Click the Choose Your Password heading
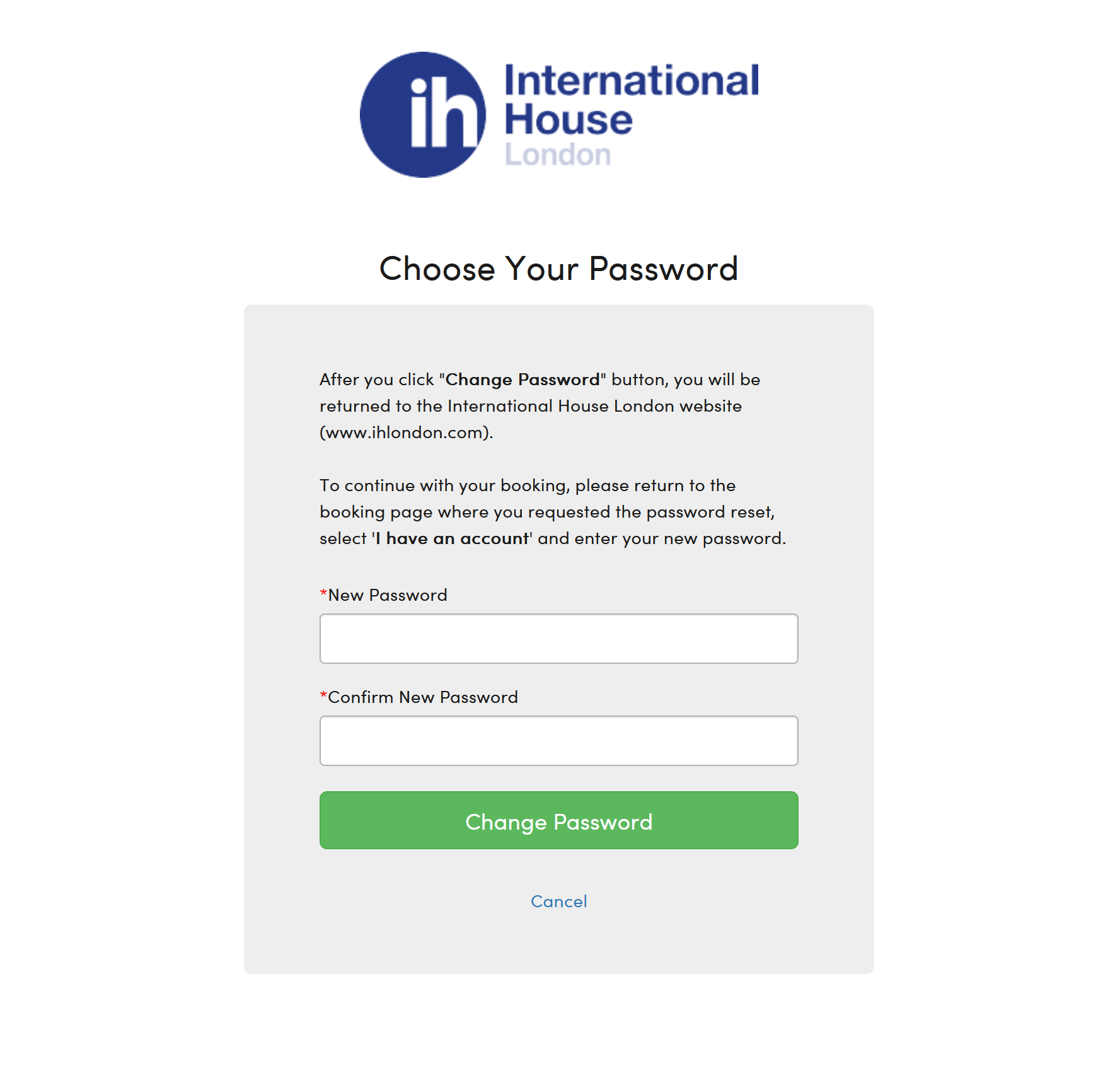Image resolution: width=1120 pixels, height=1085 pixels. pos(558,269)
